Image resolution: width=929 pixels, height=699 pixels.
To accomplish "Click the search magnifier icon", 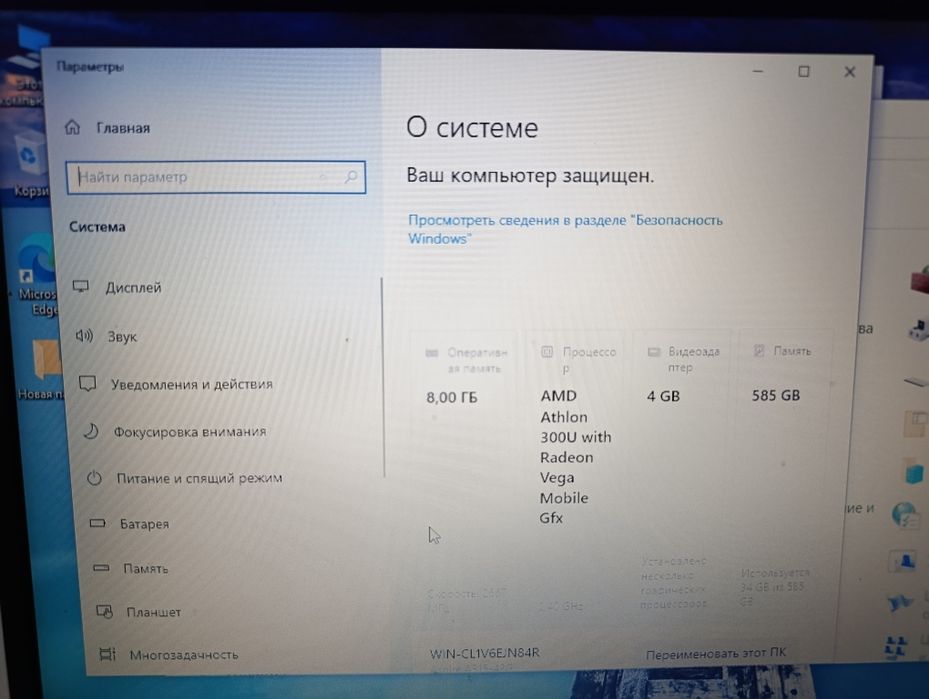I will click(351, 177).
